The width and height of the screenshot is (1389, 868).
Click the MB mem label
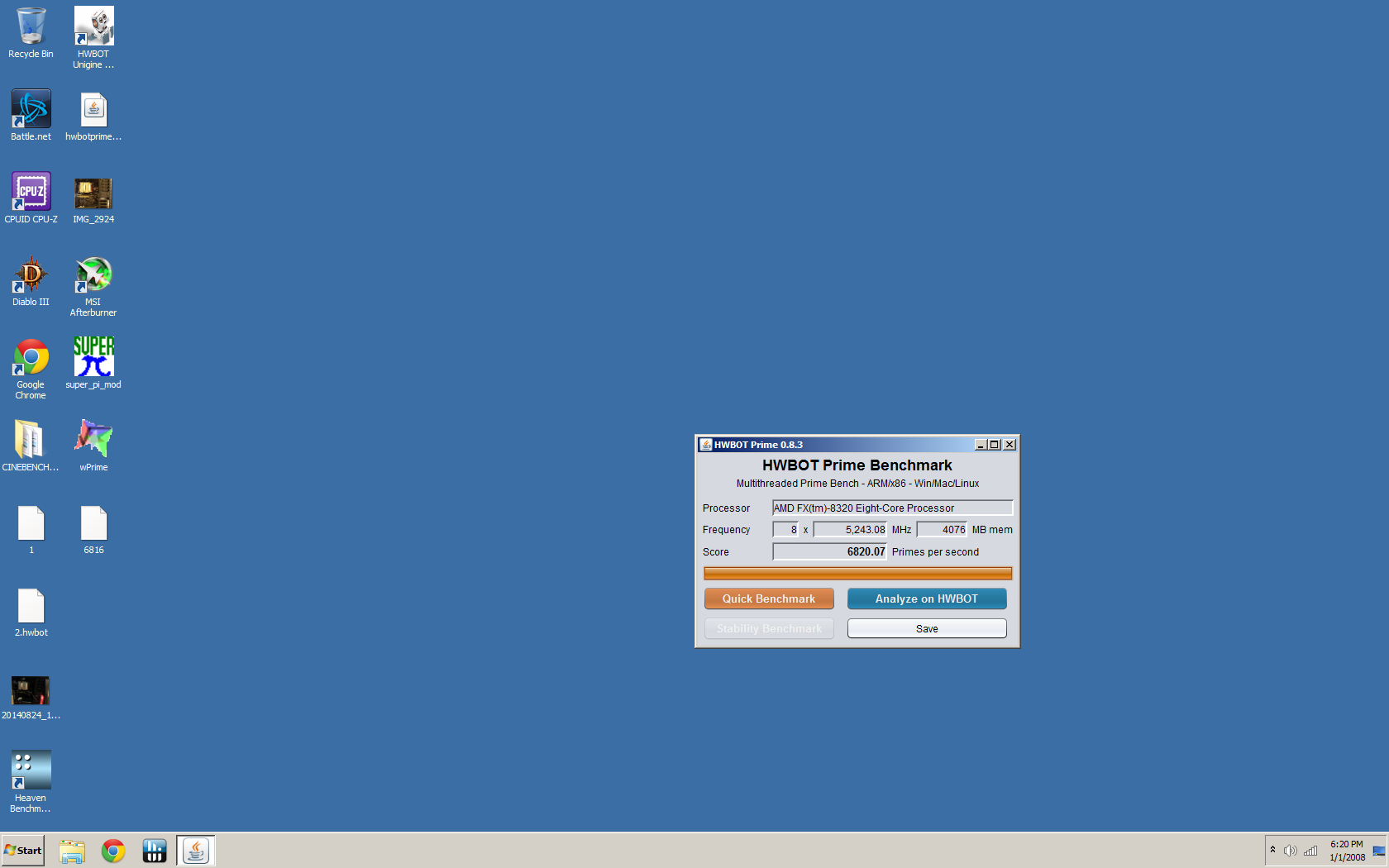pos(992,530)
